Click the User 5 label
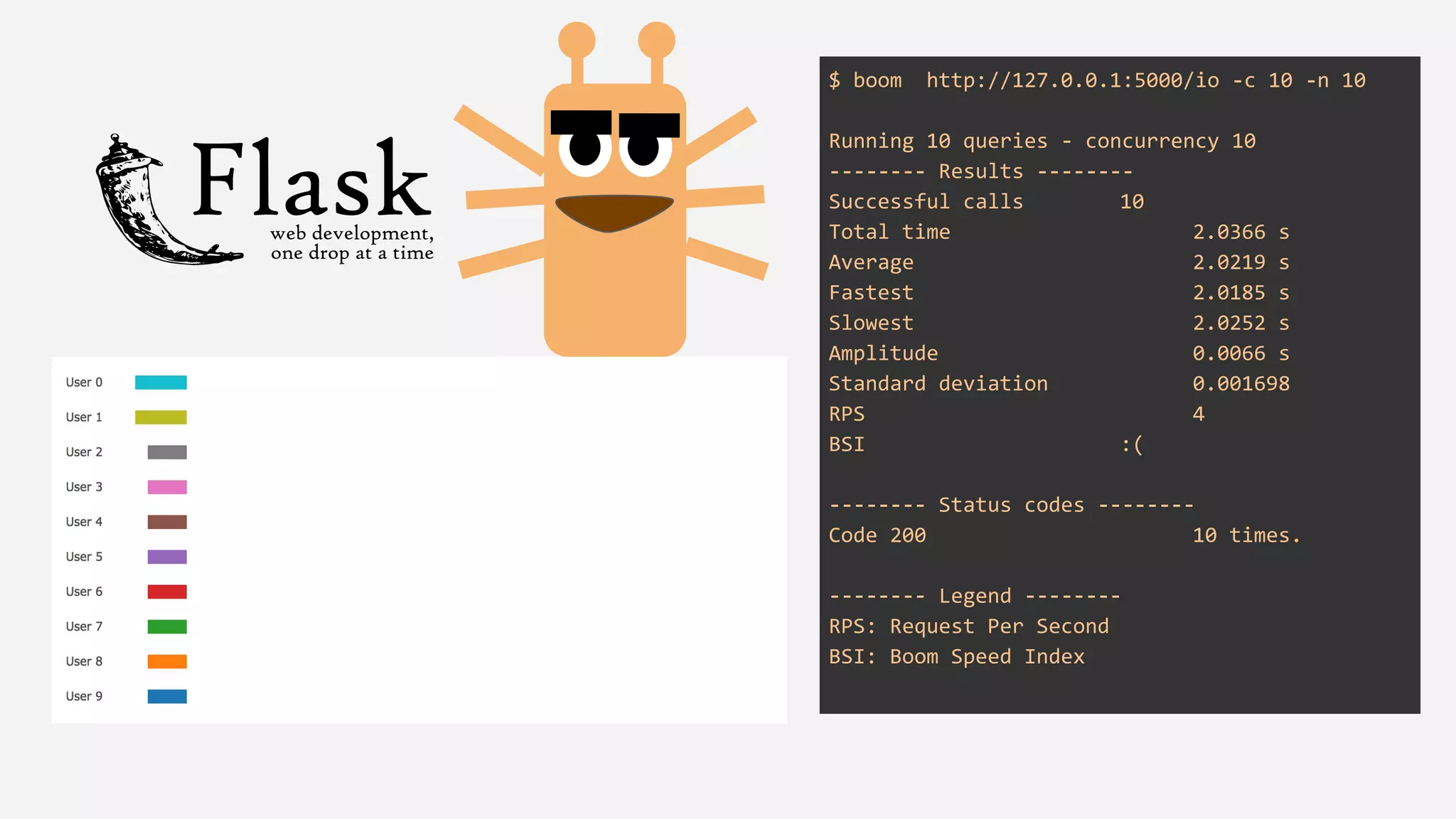This screenshot has width=1456, height=819. (x=84, y=557)
